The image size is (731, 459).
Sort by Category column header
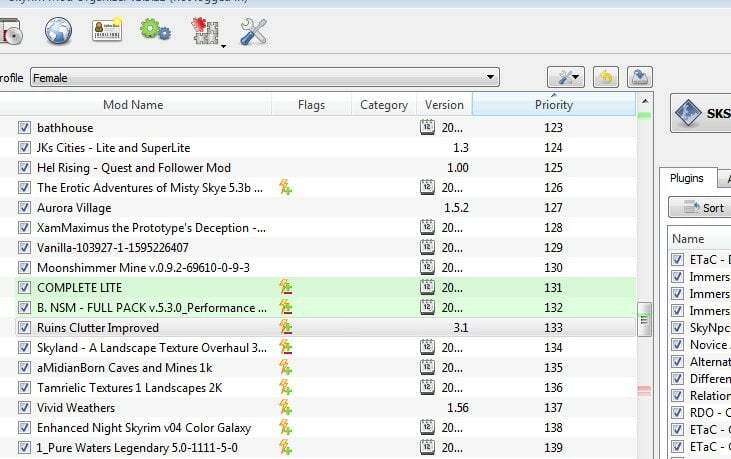pyautogui.click(x=384, y=104)
